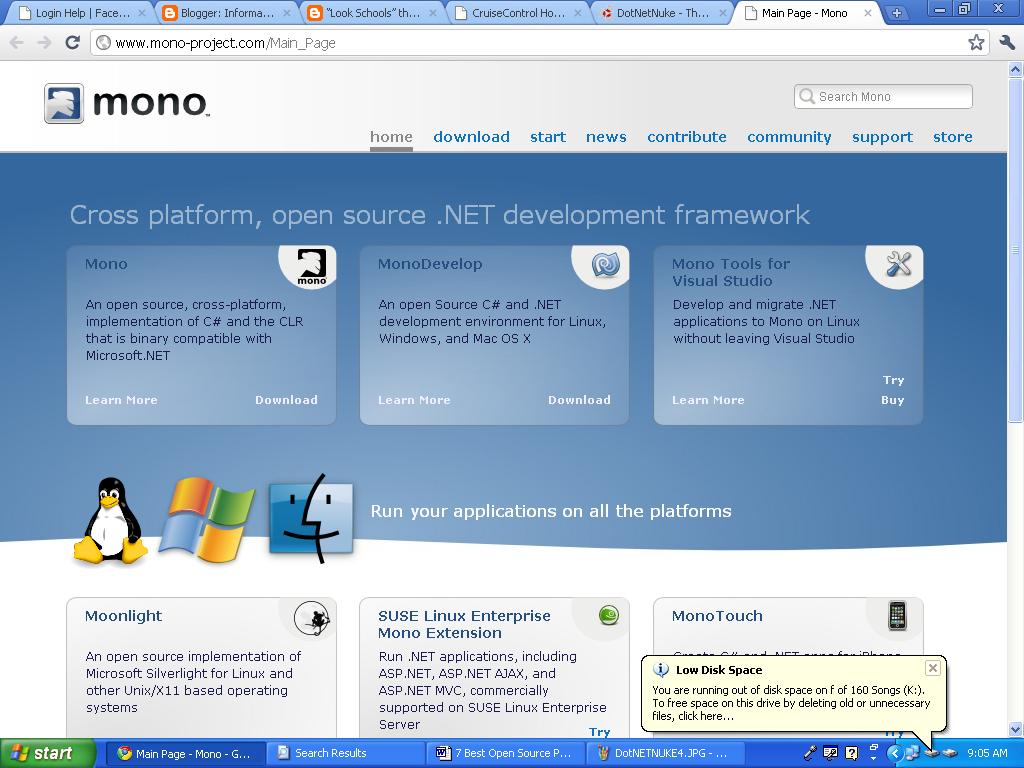The width and height of the screenshot is (1024, 768).
Task: Switch to the "Look Schools" tab
Action: click(373, 12)
